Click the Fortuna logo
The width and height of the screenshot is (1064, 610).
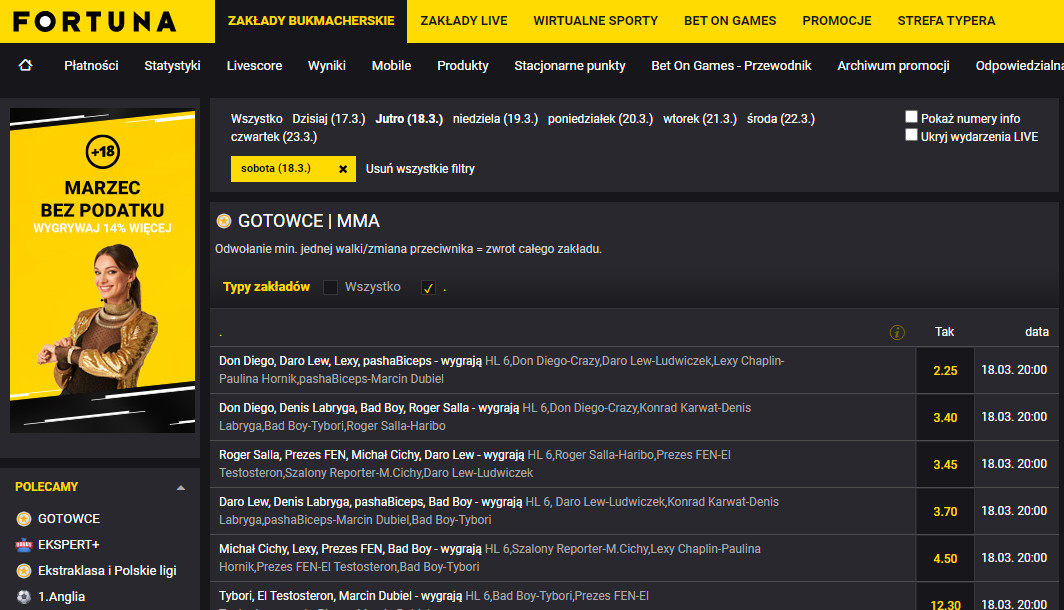point(95,21)
